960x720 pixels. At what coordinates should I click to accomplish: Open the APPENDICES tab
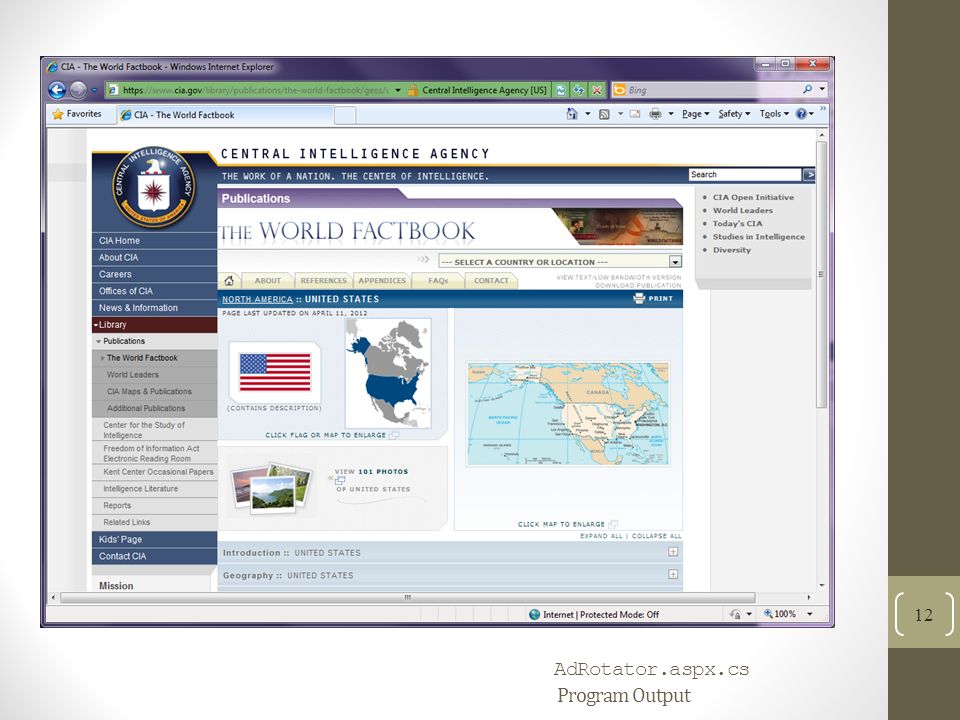(382, 280)
